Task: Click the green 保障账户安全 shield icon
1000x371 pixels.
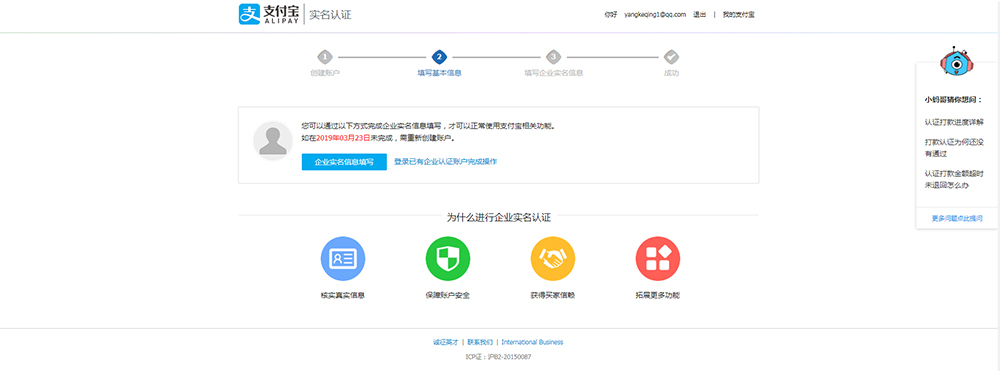Action: click(448, 259)
